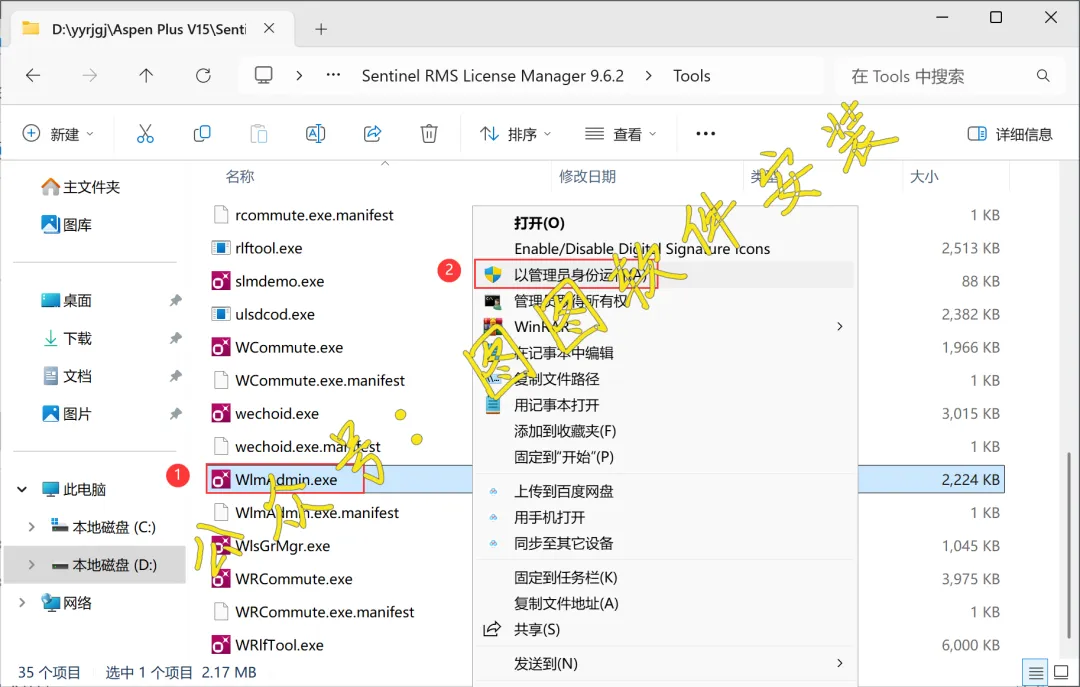The width and height of the screenshot is (1080, 687).
Task: Sort by the Size column header
Action: click(x=924, y=176)
